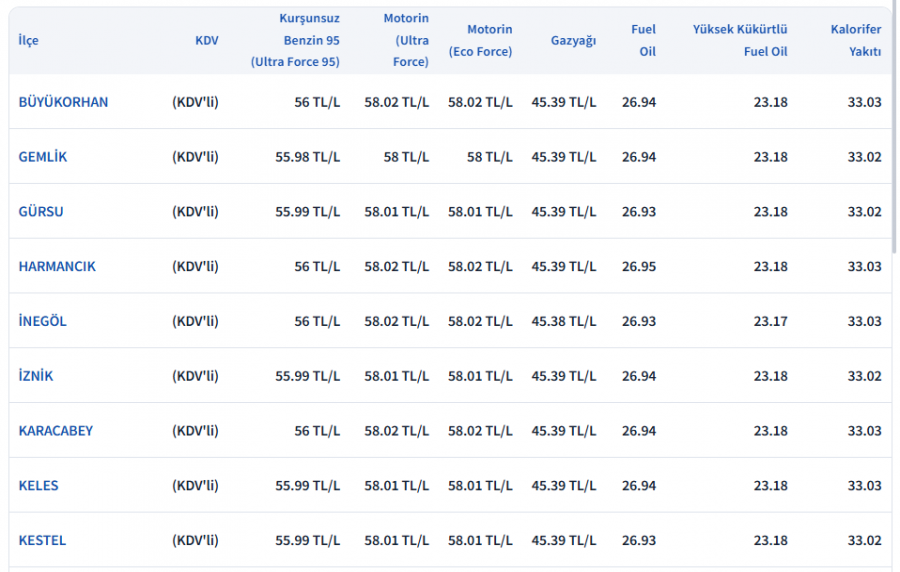Open the GEMLİK district link
This screenshot has width=900, height=572.
click(x=43, y=157)
